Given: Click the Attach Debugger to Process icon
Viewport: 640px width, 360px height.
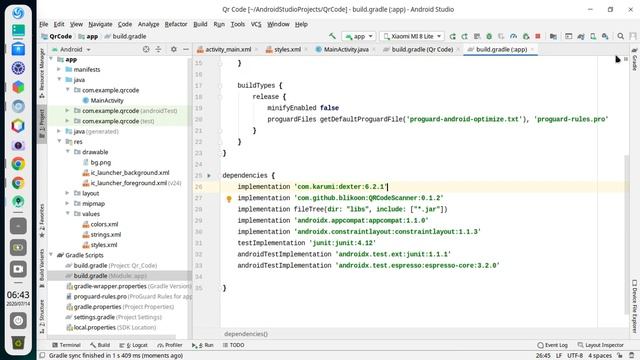Looking at the screenshot, I should click(526, 36).
